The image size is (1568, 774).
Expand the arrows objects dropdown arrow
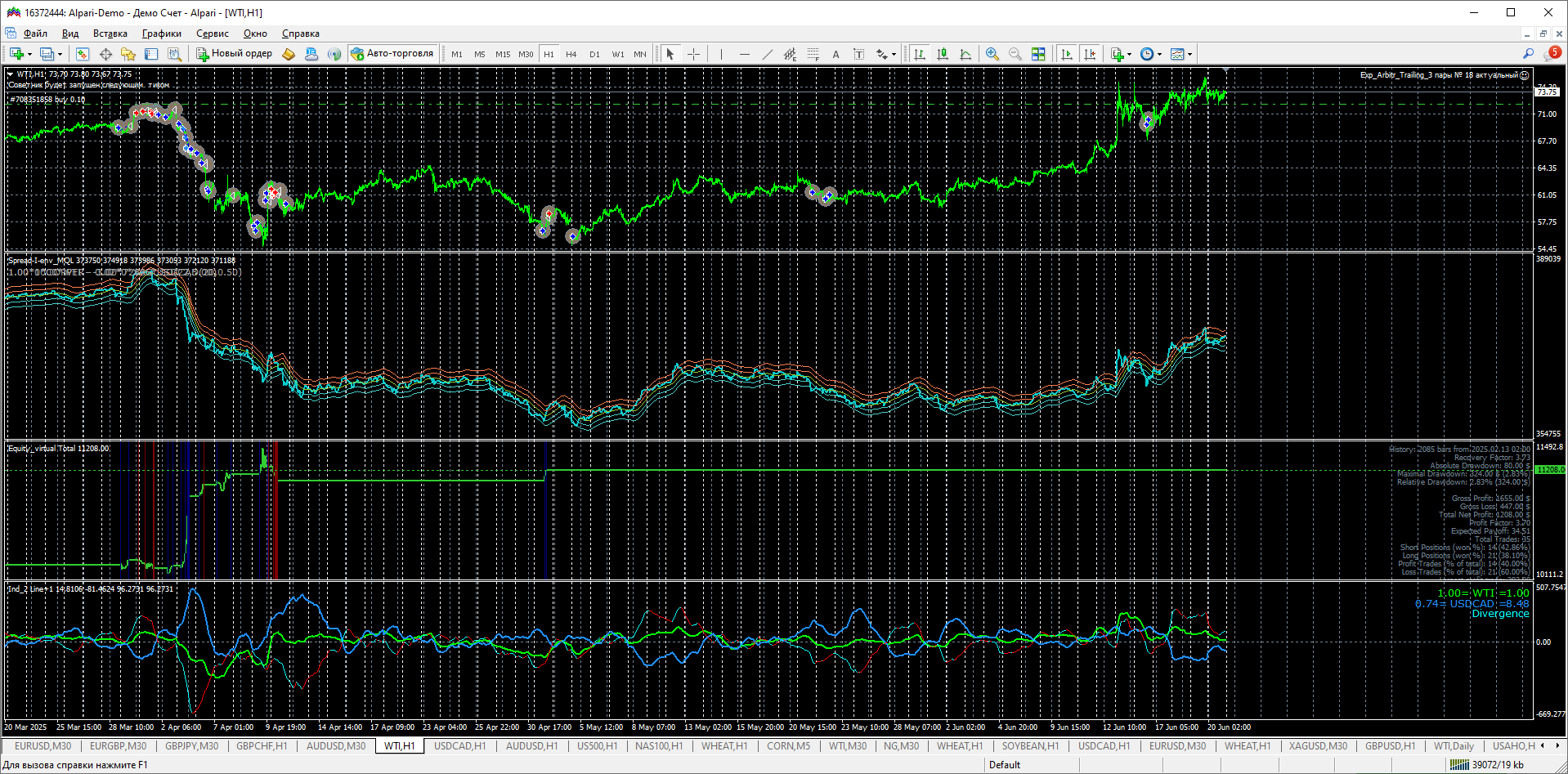click(x=894, y=54)
